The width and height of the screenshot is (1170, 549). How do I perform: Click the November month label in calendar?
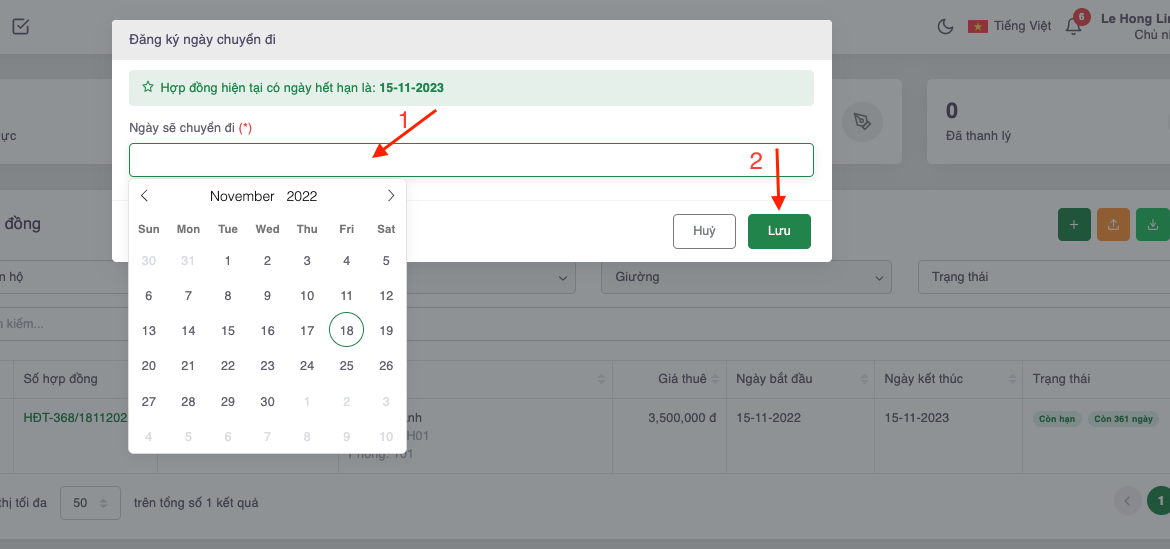[x=242, y=196]
